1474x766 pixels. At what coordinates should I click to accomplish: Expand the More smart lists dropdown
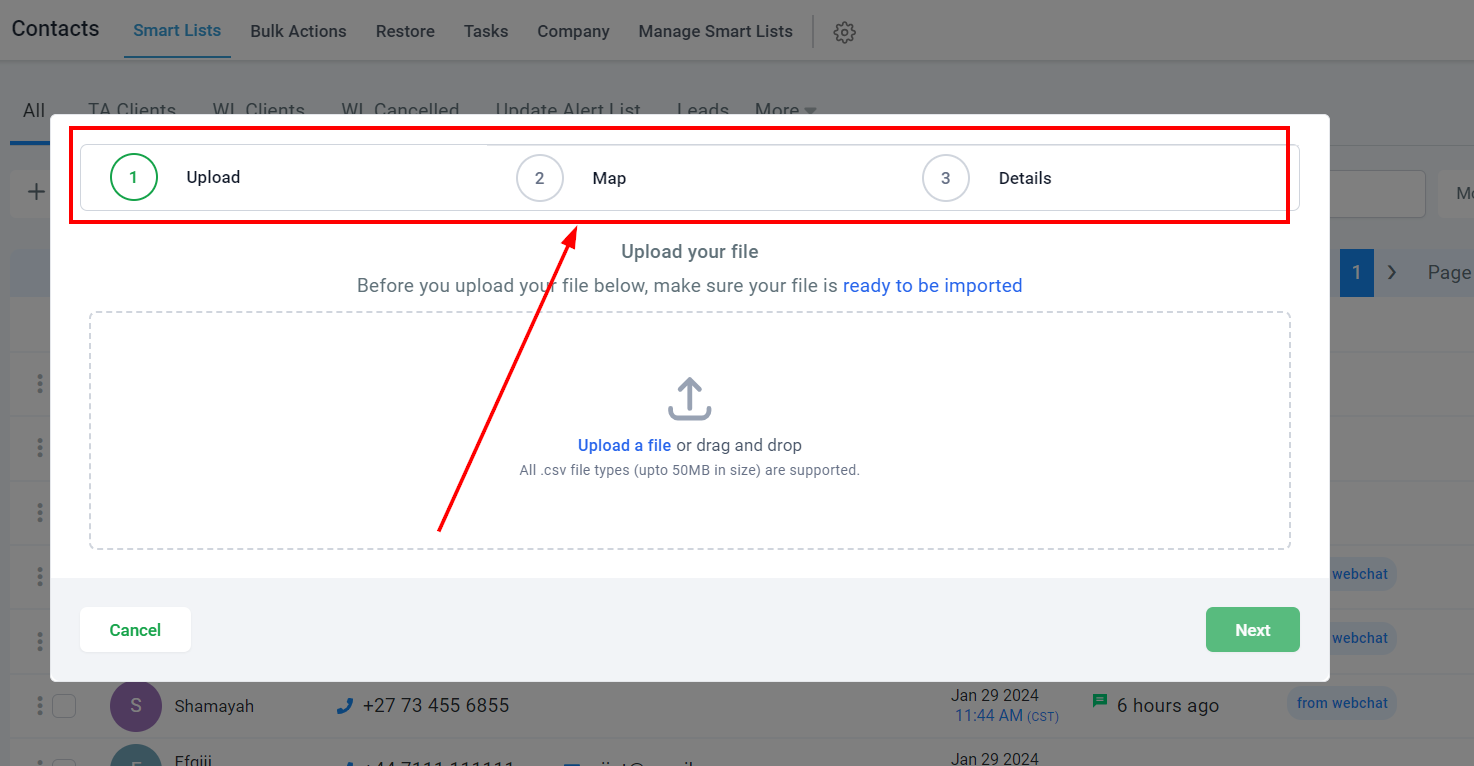[x=786, y=110]
